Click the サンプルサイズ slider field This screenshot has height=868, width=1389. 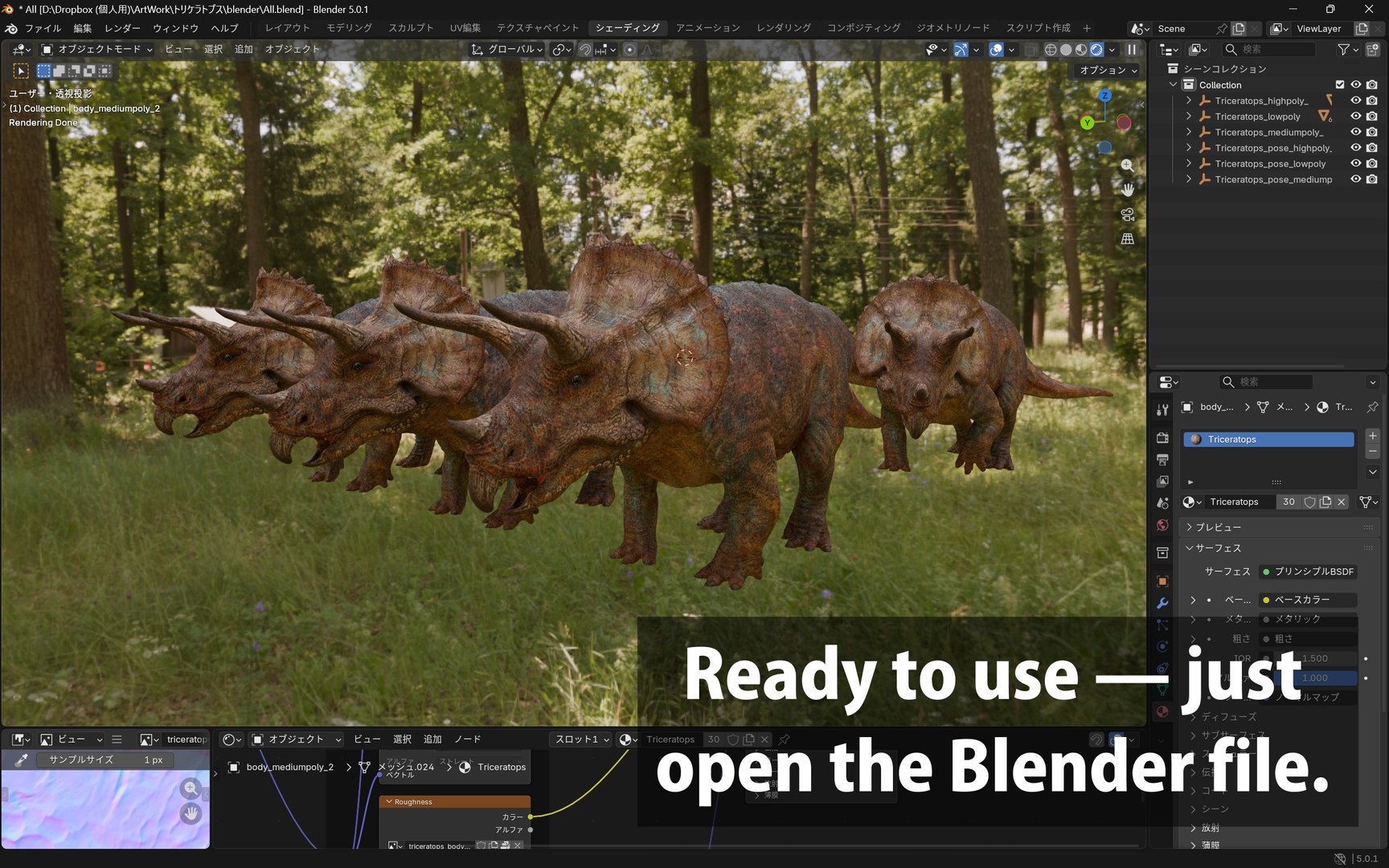pos(105,759)
